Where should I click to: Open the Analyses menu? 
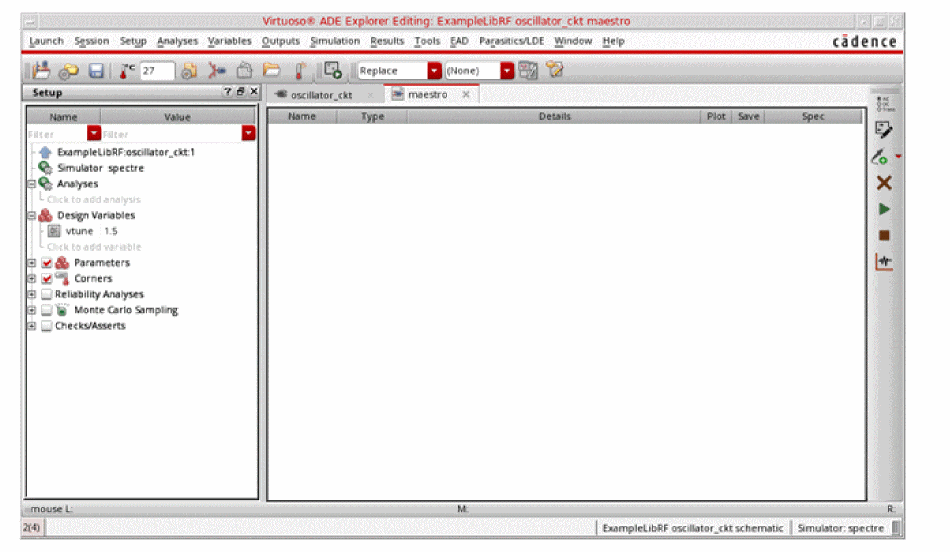tap(178, 41)
